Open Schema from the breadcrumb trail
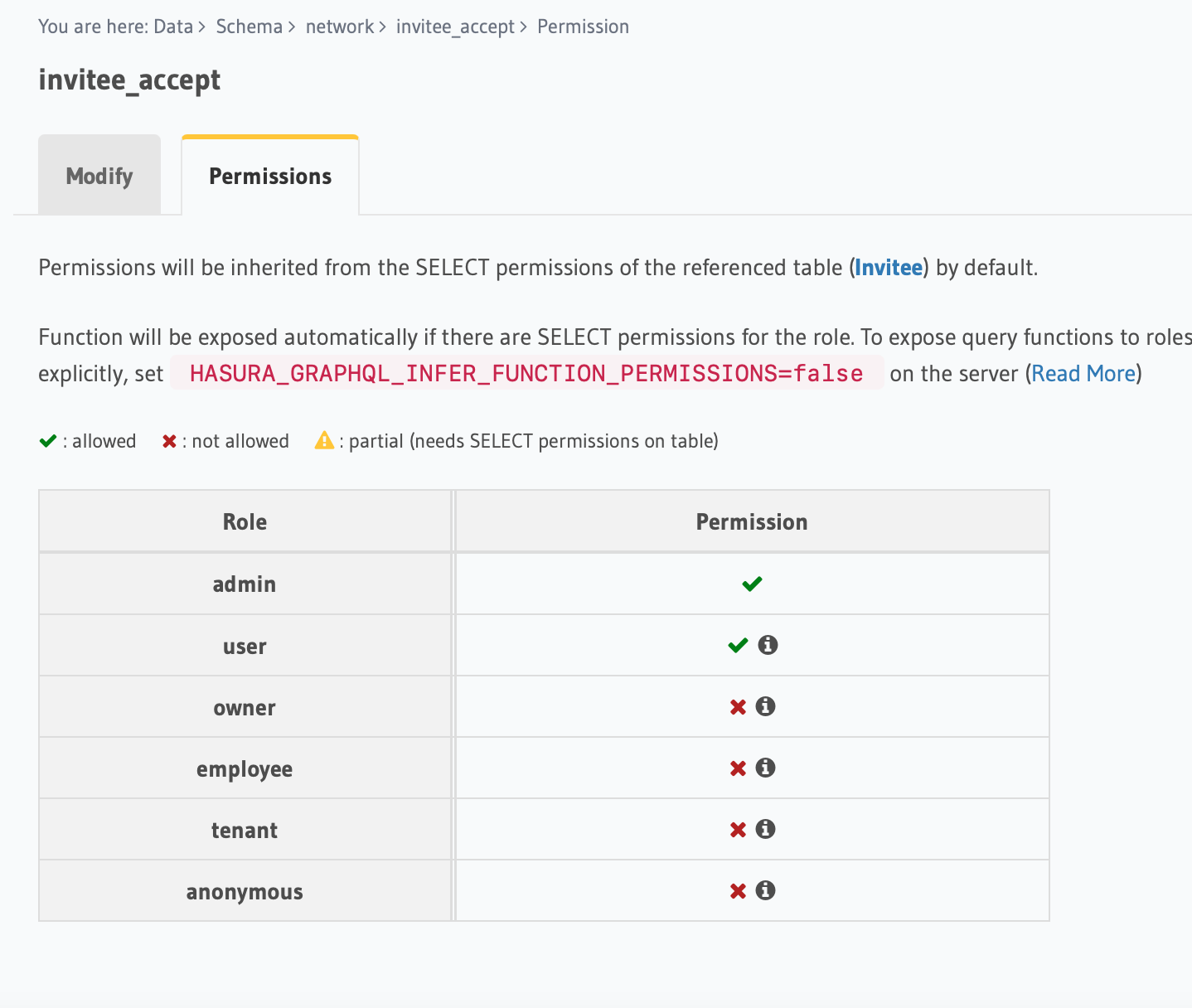1192x1008 pixels. click(x=249, y=26)
